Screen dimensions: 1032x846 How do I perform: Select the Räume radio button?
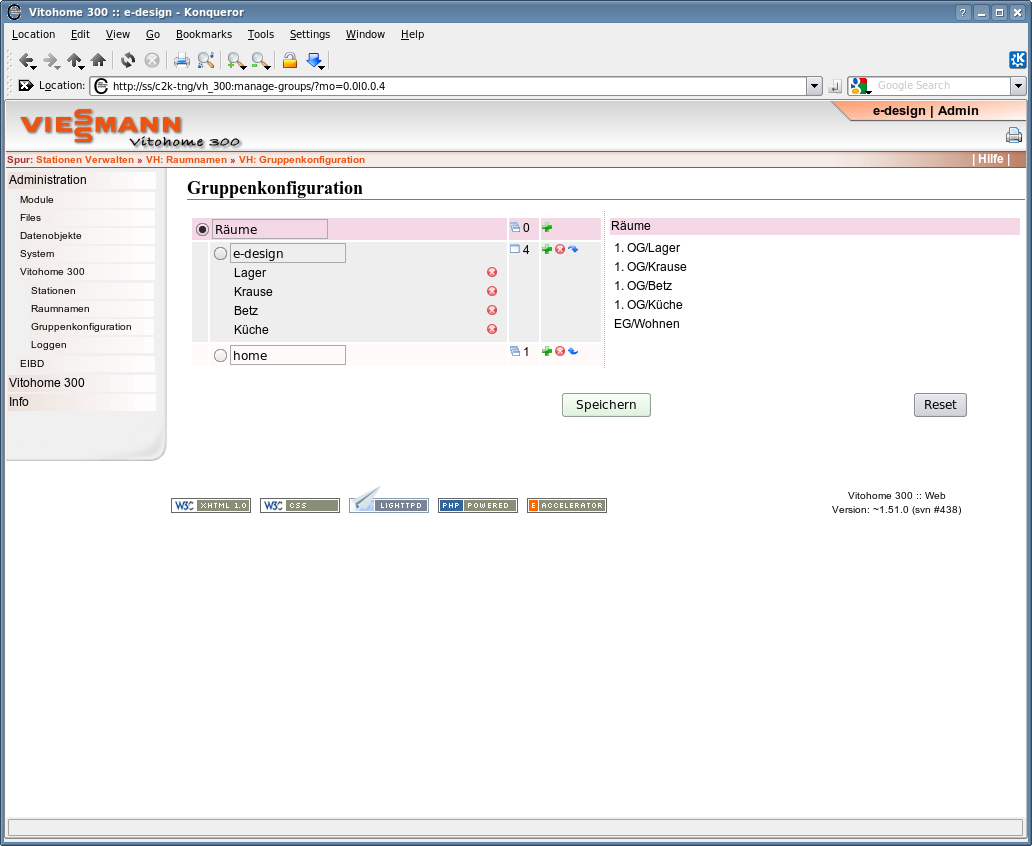click(203, 230)
